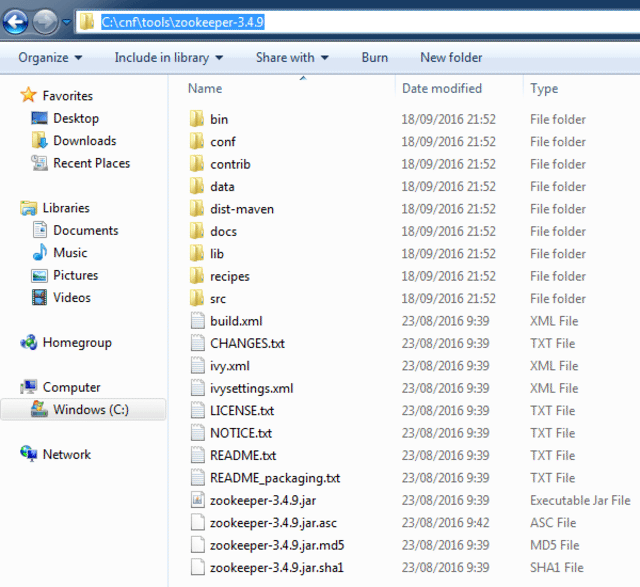Click the Network icon
640x587 pixels.
[29, 454]
